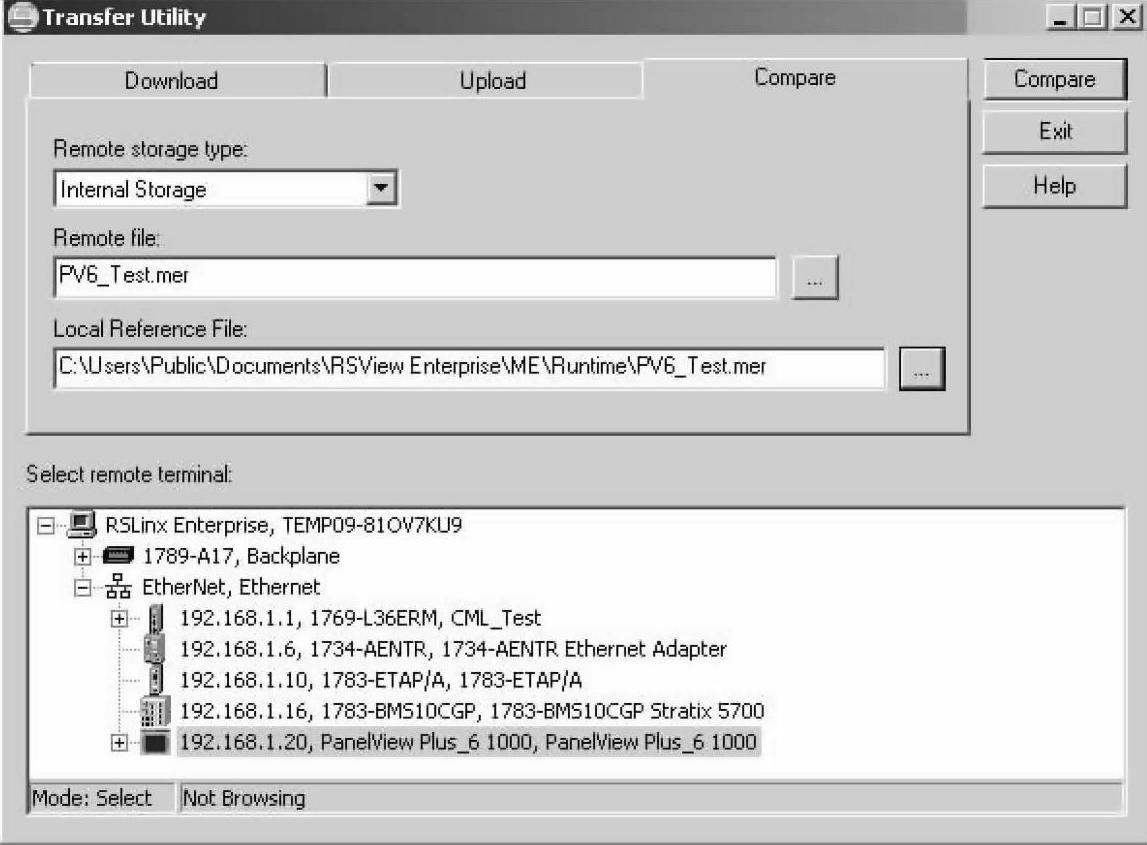Minimize the Transfer Utility window
This screenshot has width=1147, height=845.
[1060, 17]
